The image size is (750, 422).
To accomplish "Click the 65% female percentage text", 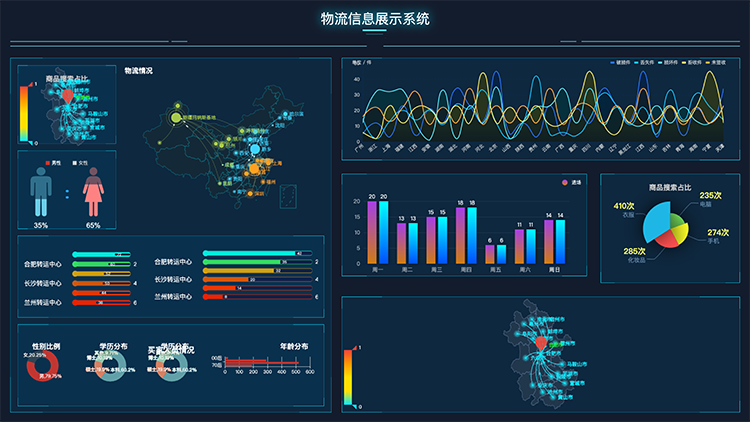I will tap(93, 225).
